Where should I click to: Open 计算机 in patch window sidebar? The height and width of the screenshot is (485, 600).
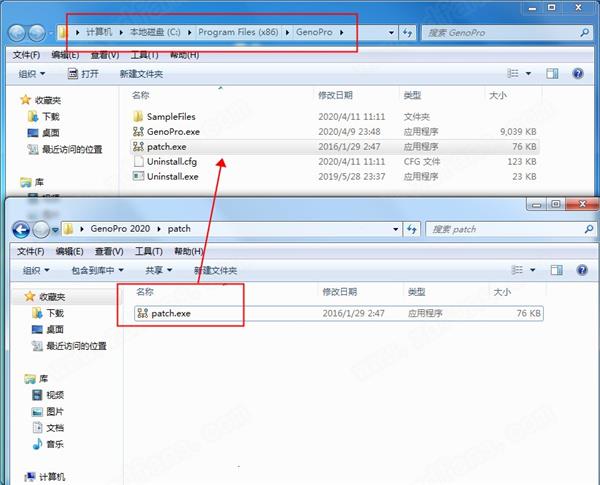45,477
